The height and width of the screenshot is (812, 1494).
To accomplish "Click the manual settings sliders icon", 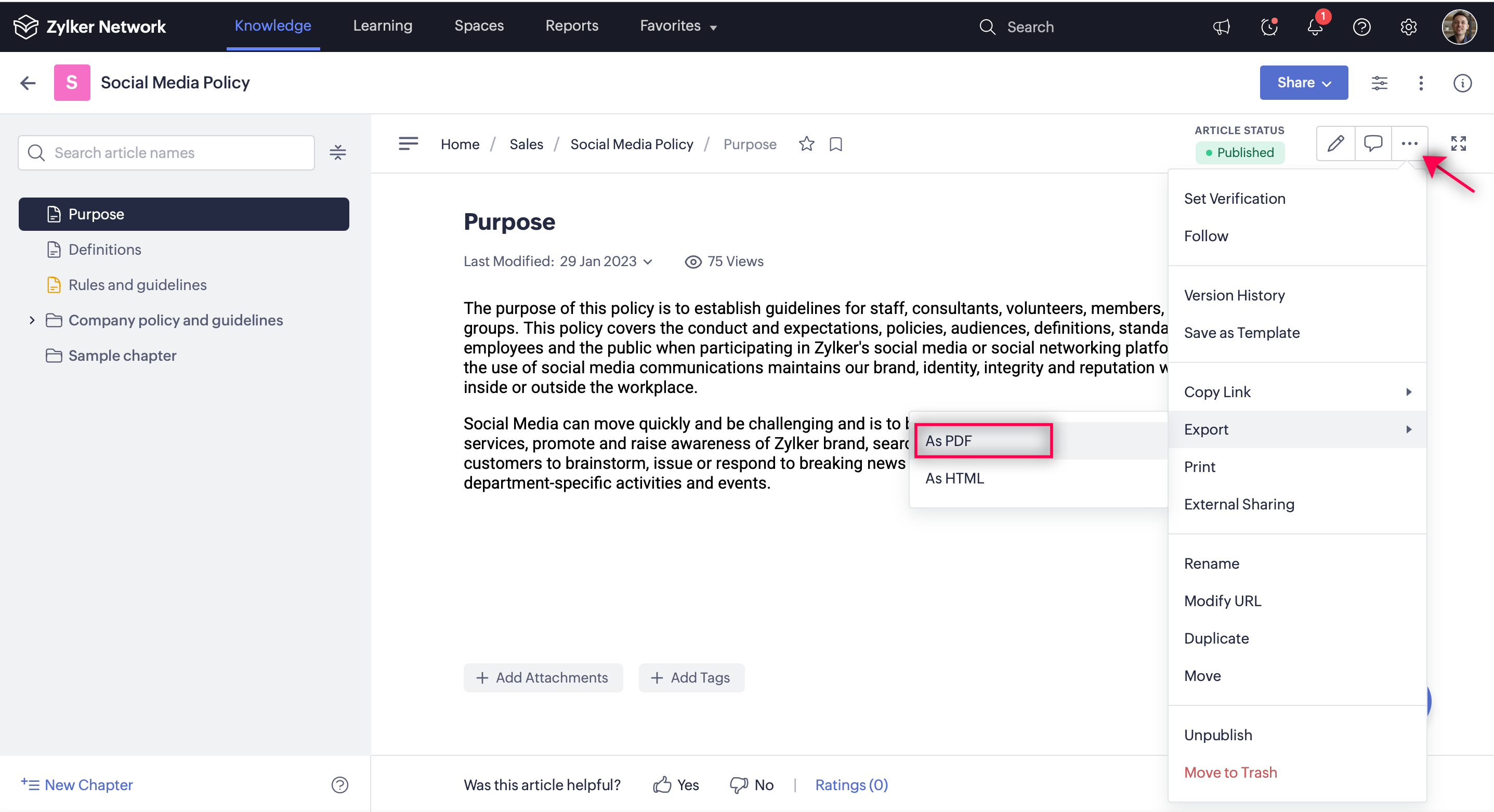I will click(x=1379, y=83).
